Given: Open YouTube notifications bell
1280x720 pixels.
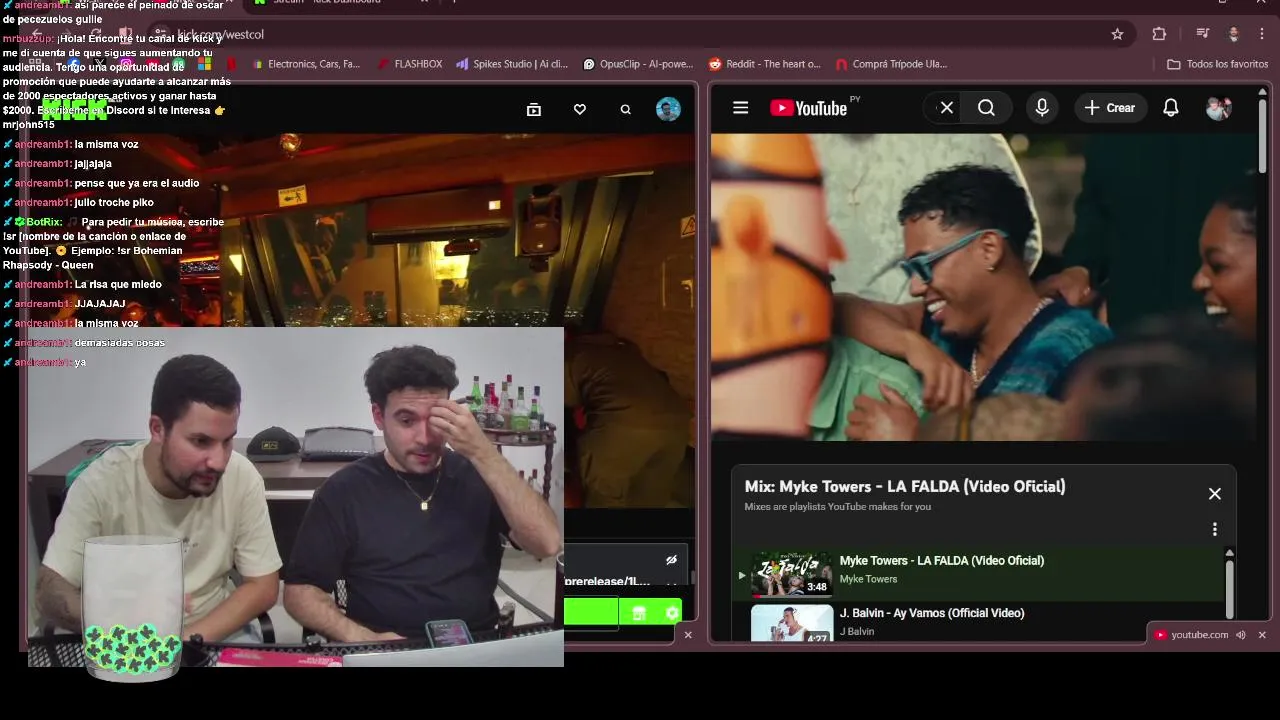Looking at the screenshot, I should point(1171,108).
